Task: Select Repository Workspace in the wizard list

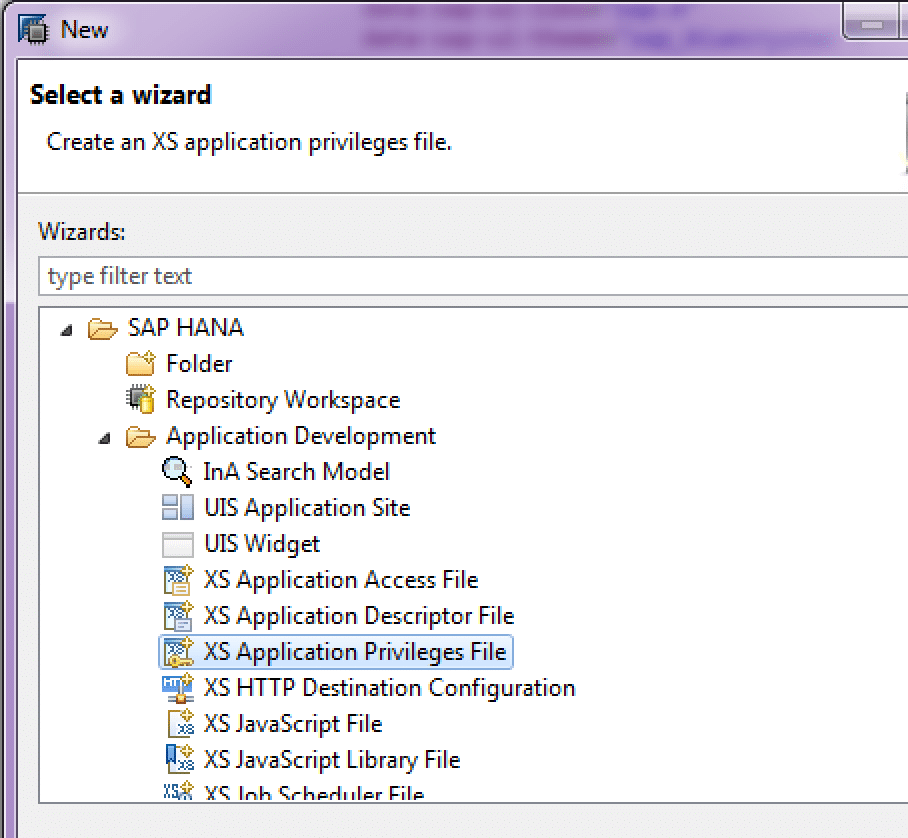Action: [x=282, y=400]
